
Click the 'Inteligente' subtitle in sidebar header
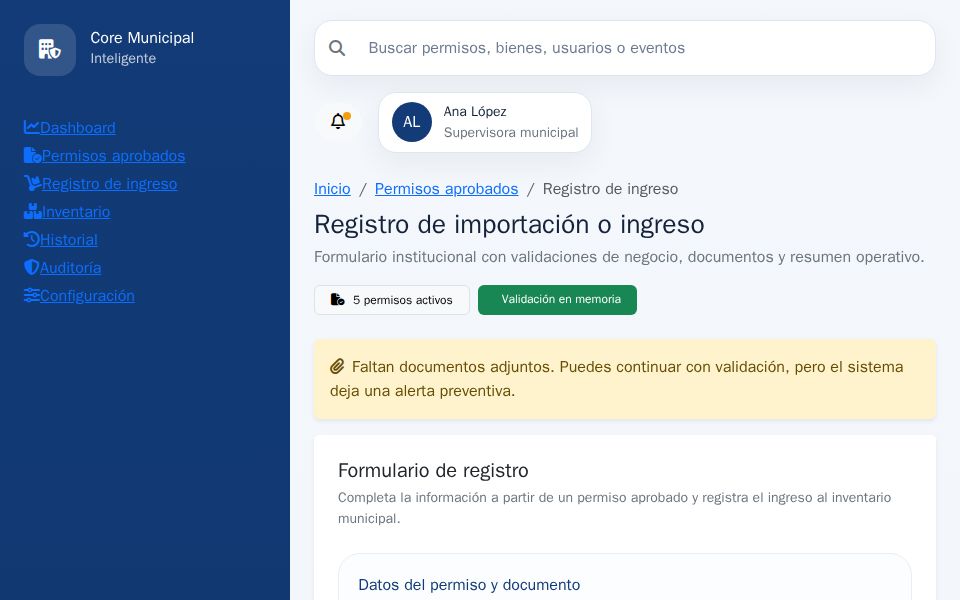123,58
